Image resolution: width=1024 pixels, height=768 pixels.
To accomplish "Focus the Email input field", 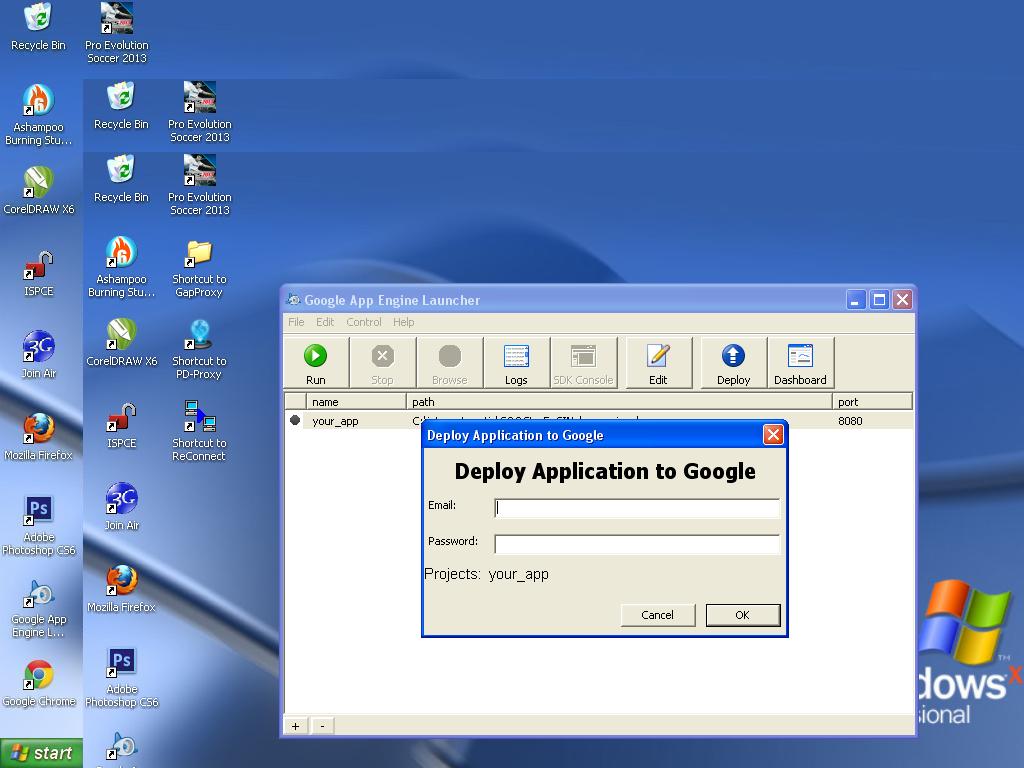I will [x=637, y=508].
